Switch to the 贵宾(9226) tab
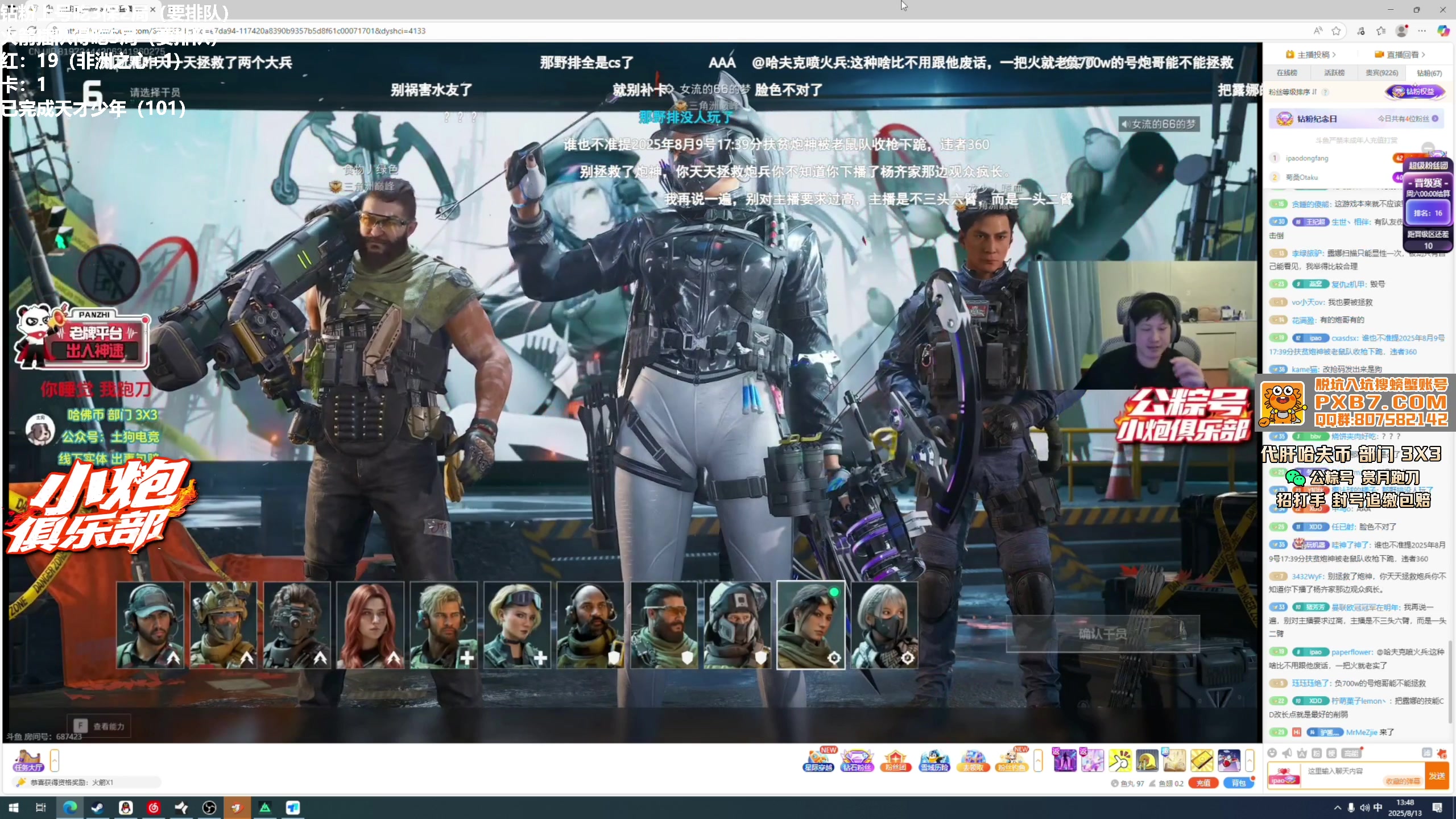The width and height of the screenshot is (1456, 819). 1382,73
